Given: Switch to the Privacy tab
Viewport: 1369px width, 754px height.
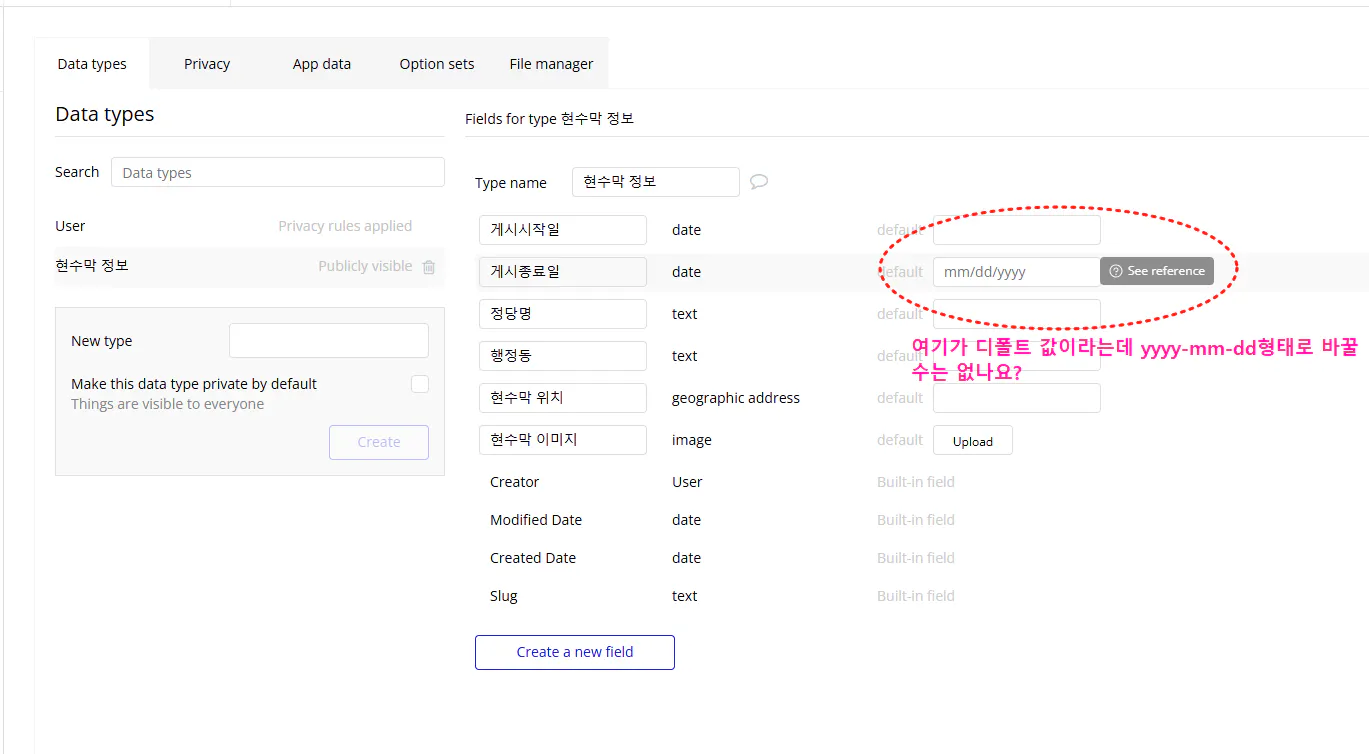Looking at the screenshot, I should tap(206, 63).
